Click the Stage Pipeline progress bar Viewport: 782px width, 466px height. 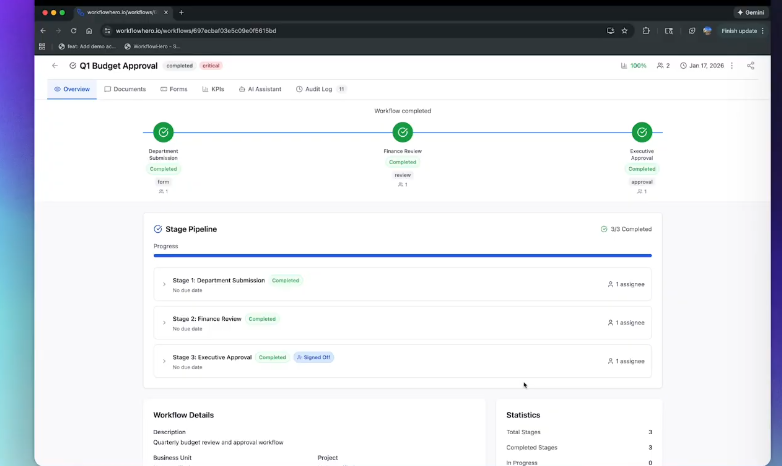[402, 255]
